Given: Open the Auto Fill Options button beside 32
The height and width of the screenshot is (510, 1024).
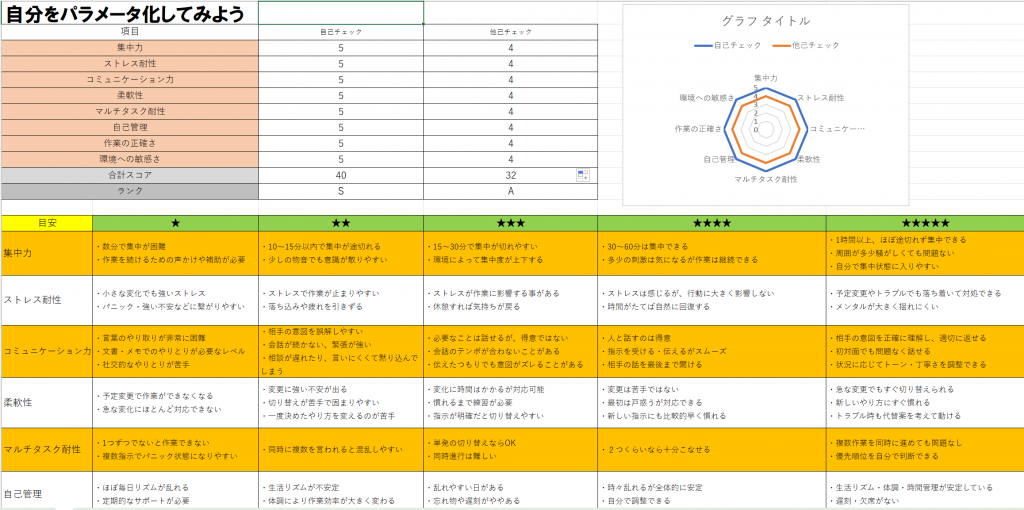Looking at the screenshot, I should pos(583,175).
